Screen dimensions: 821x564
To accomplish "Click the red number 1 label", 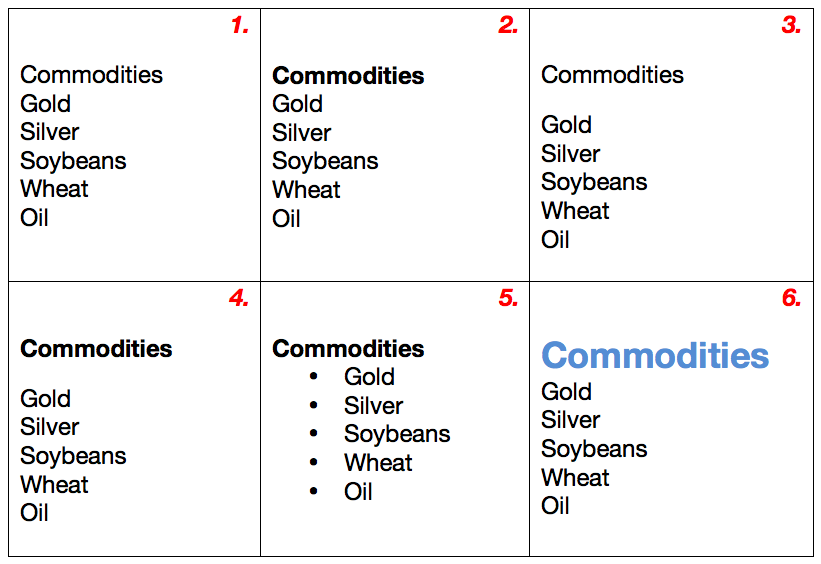I will click(239, 26).
